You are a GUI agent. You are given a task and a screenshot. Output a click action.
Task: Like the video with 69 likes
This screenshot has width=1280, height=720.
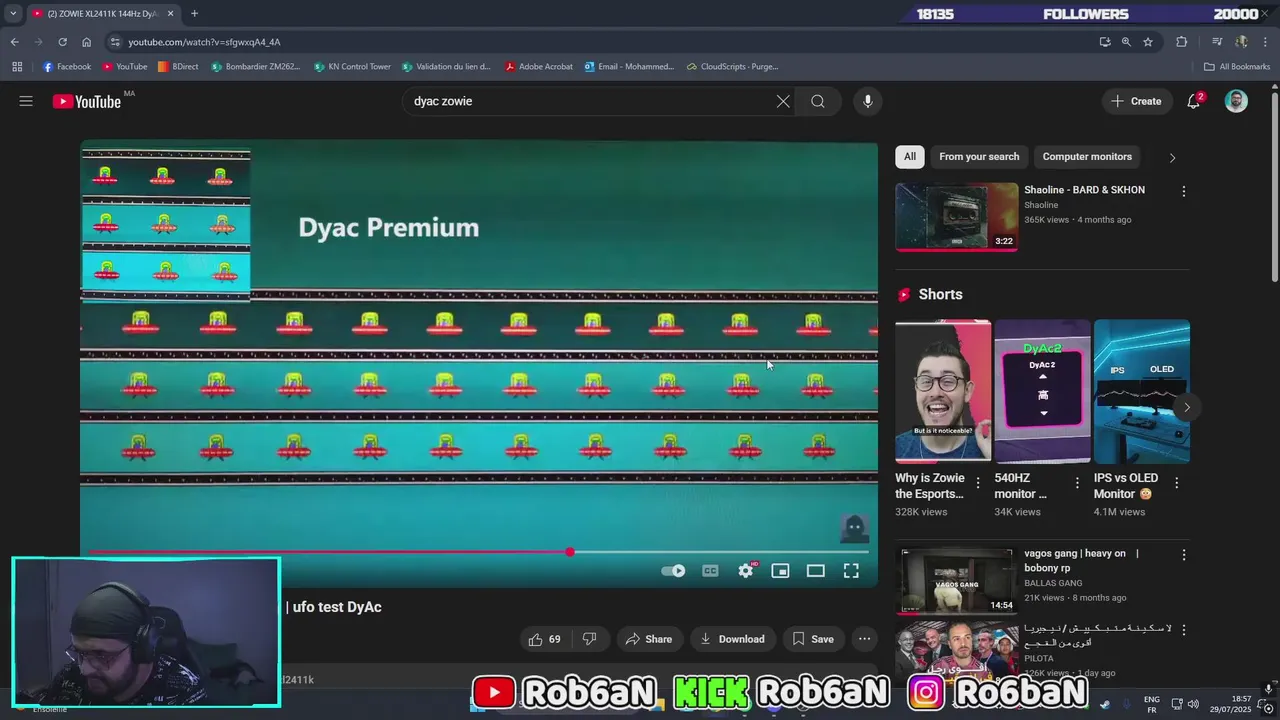(x=544, y=639)
